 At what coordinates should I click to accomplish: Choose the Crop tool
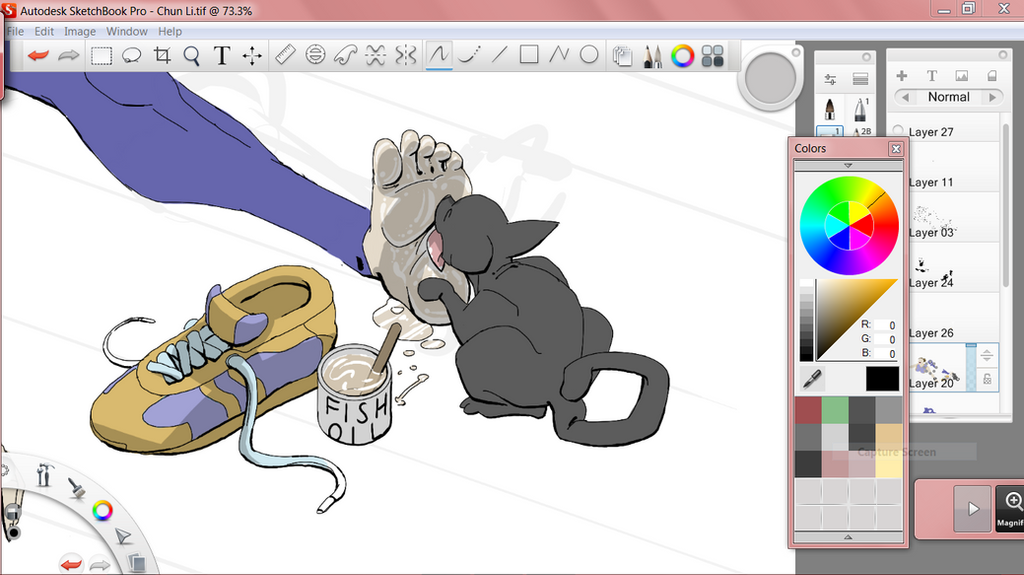tap(162, 56)
